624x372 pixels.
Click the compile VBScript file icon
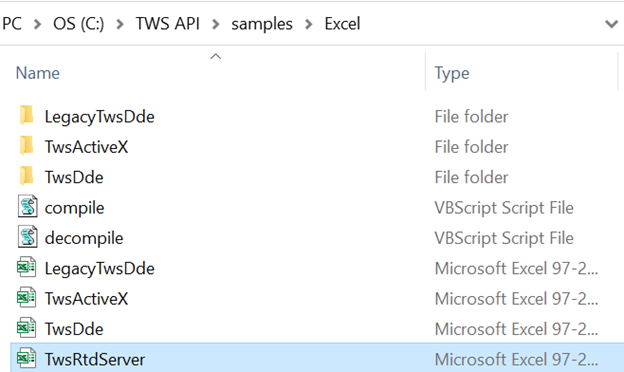coord(27,206)
